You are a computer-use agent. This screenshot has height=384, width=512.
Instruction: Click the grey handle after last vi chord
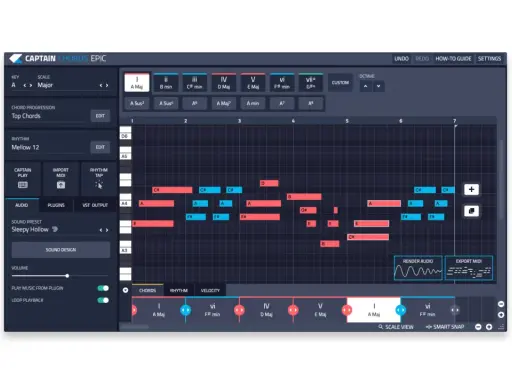point(455,310)
